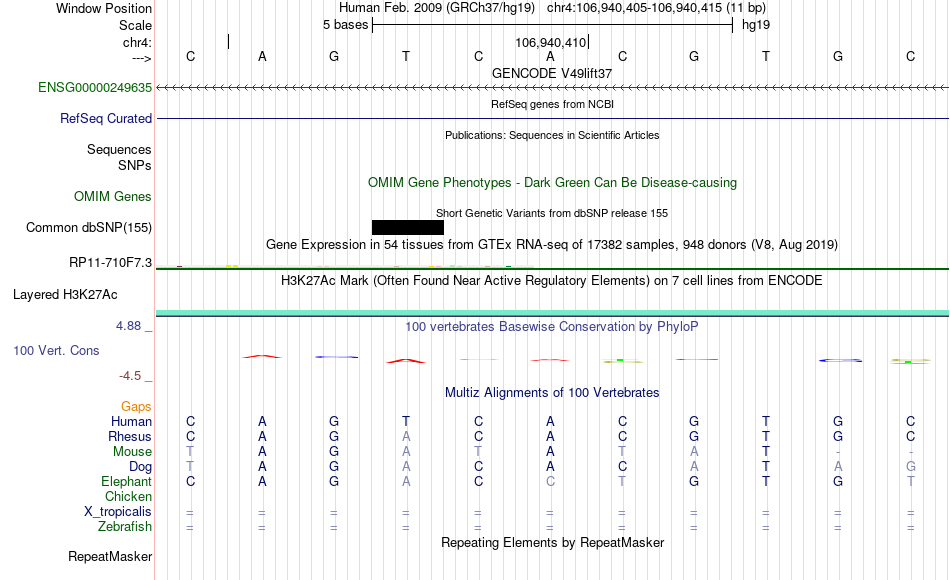Click the Scale label
Viewport: 950px width, 580px height.
(136, 25)
